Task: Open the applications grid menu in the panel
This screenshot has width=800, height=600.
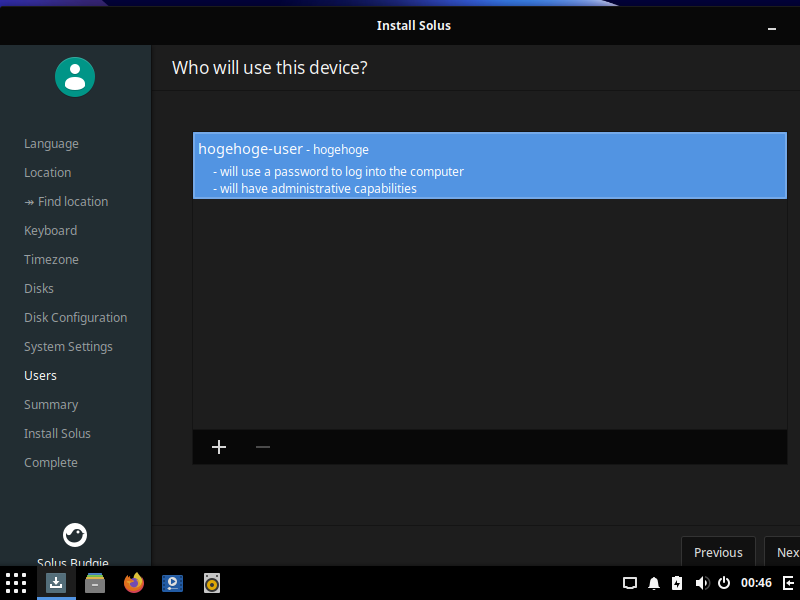Action: point(16,583)
